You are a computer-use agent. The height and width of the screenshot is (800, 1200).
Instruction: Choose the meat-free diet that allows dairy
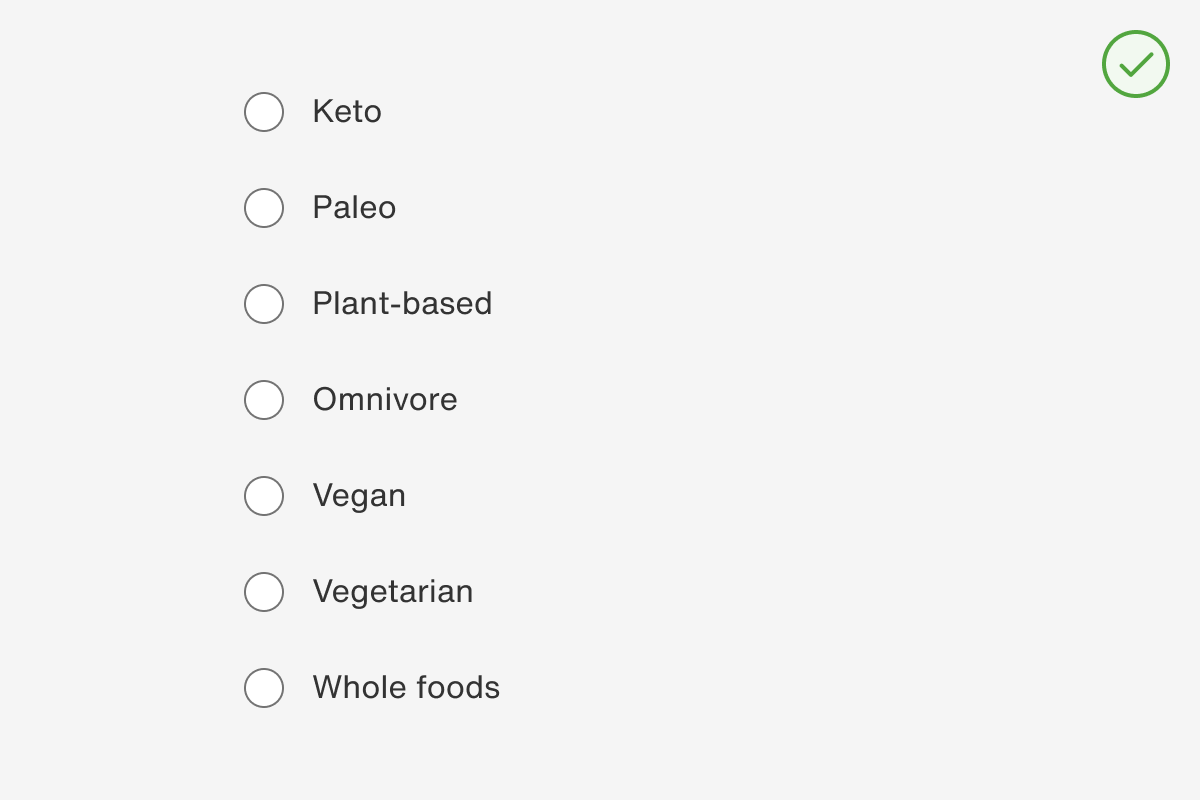coord(264,592)
